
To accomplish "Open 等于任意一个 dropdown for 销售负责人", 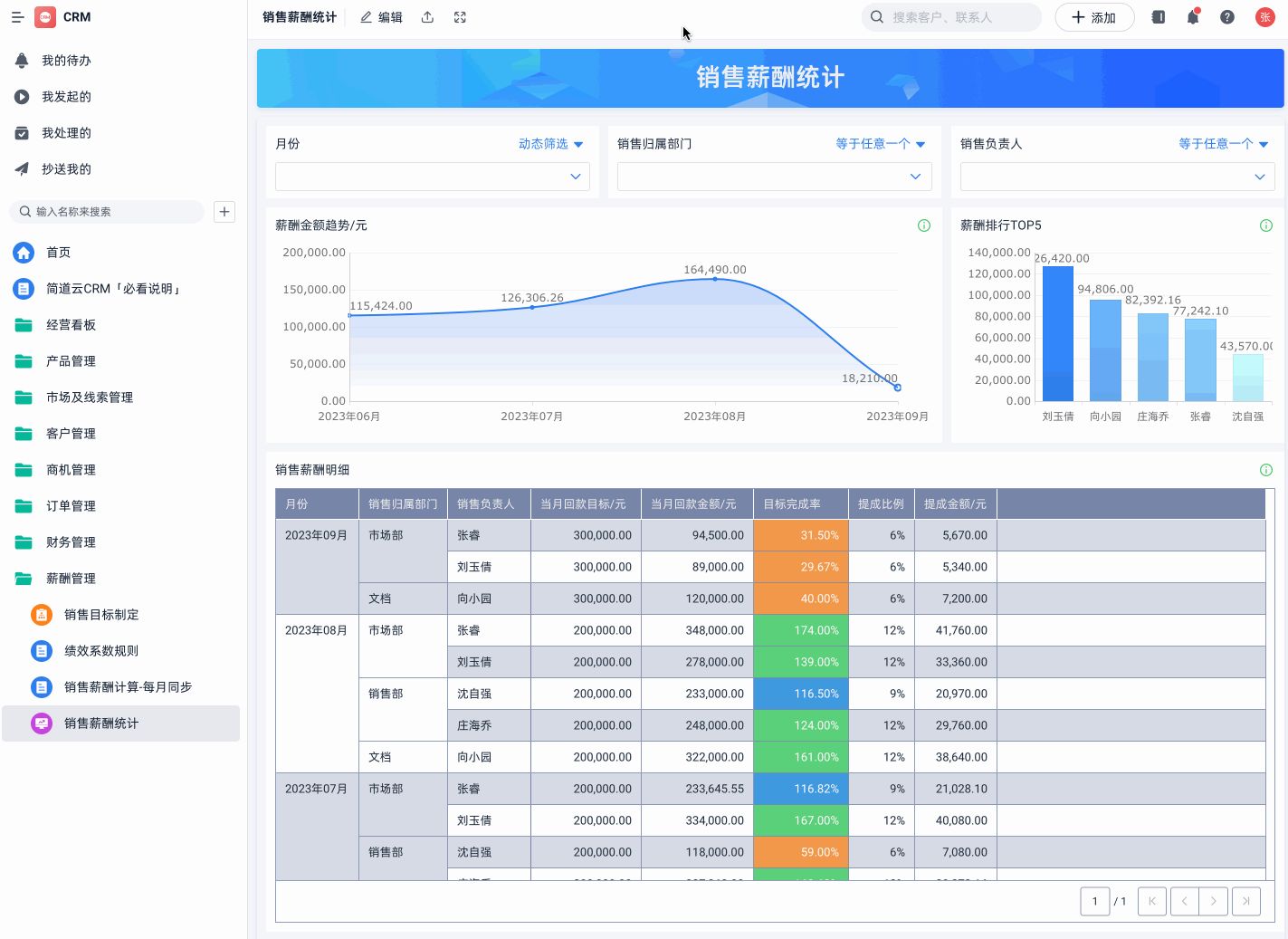I will pos(1224,144).
